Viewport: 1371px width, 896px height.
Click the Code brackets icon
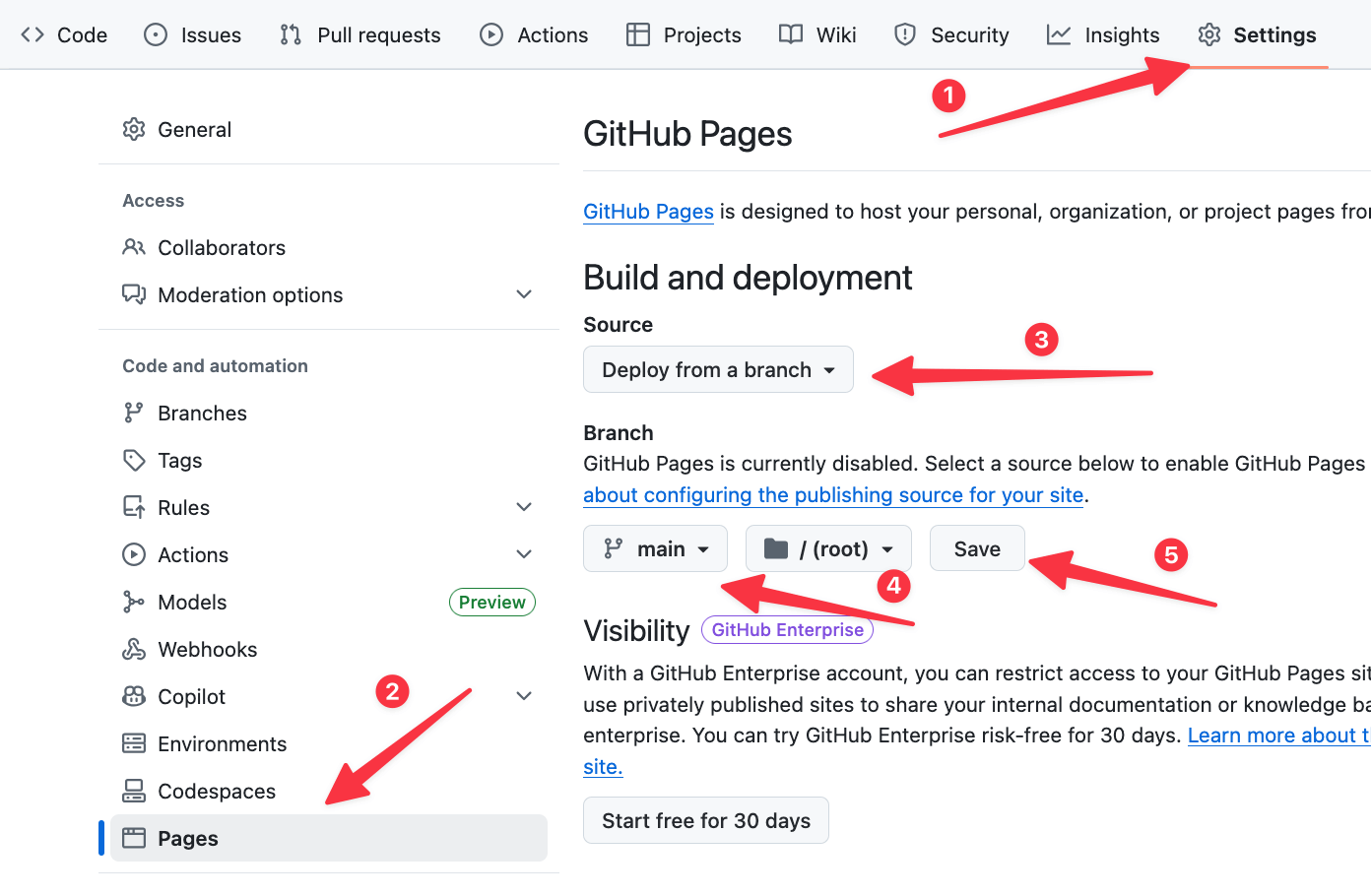tap(33, 34)
